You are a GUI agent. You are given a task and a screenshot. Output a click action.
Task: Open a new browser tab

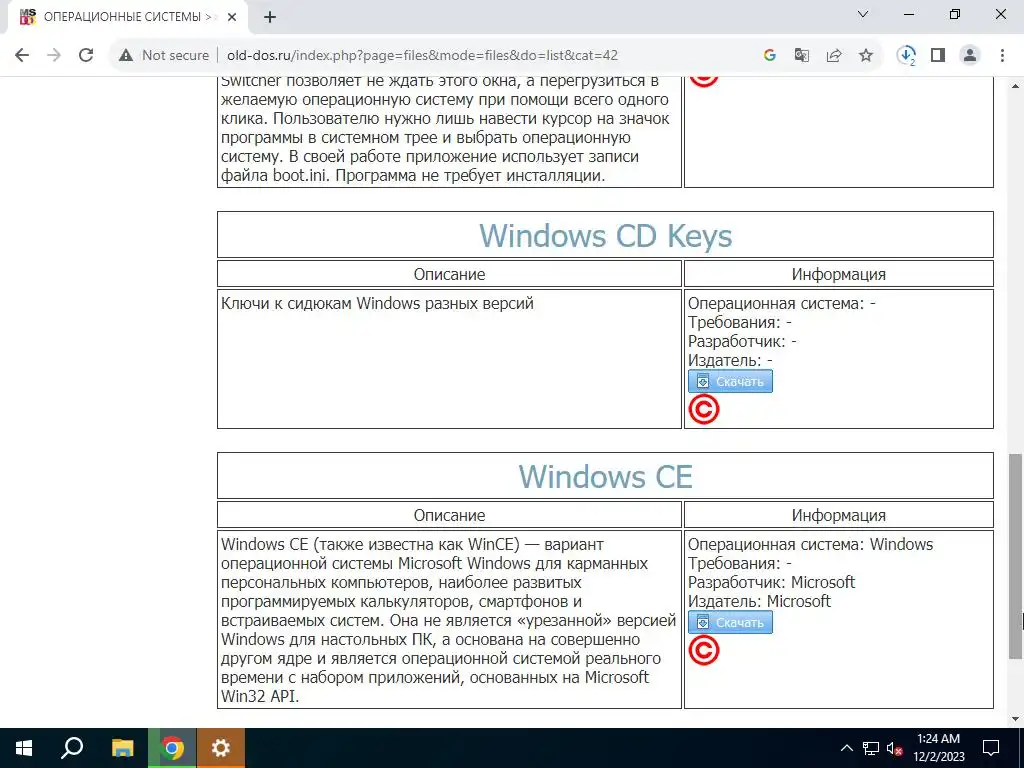[x=270, y=17]
